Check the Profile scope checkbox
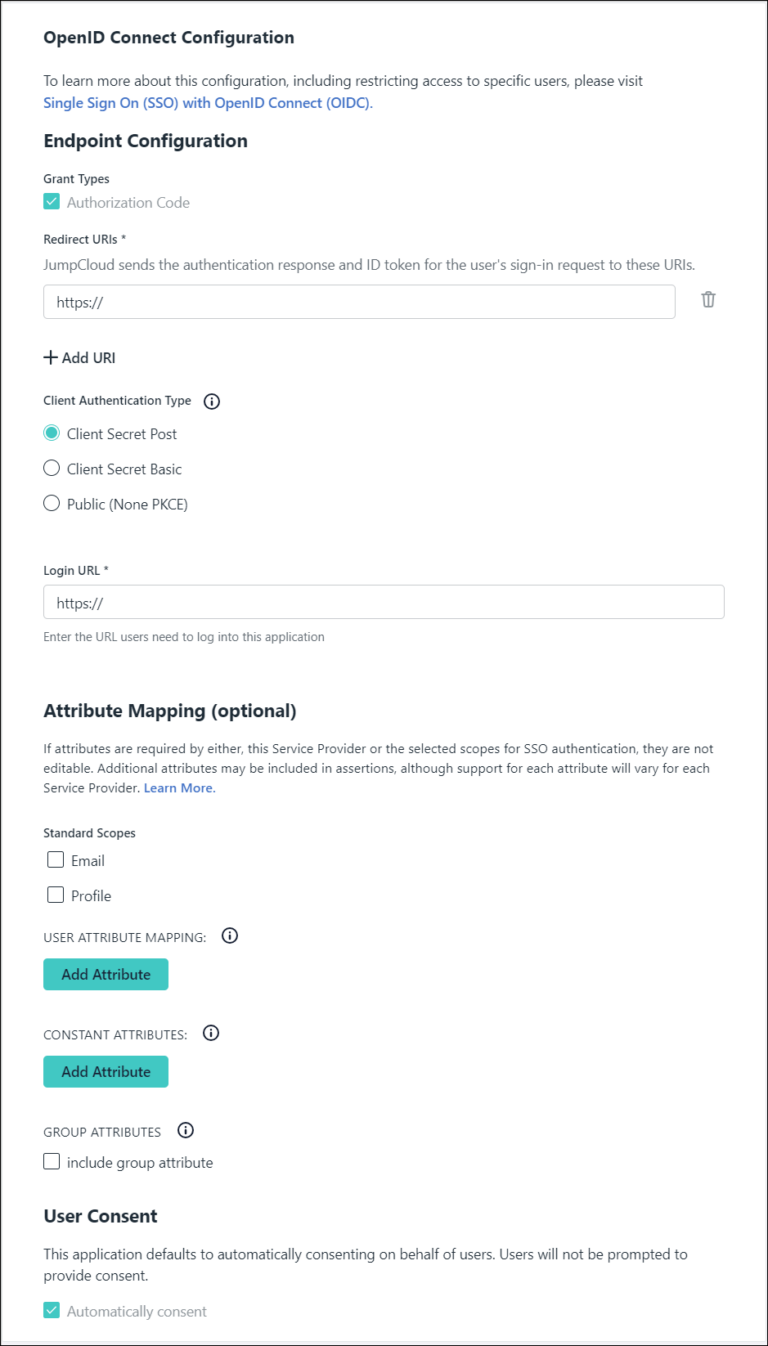Screen dimensions: 768x1346 55,894
